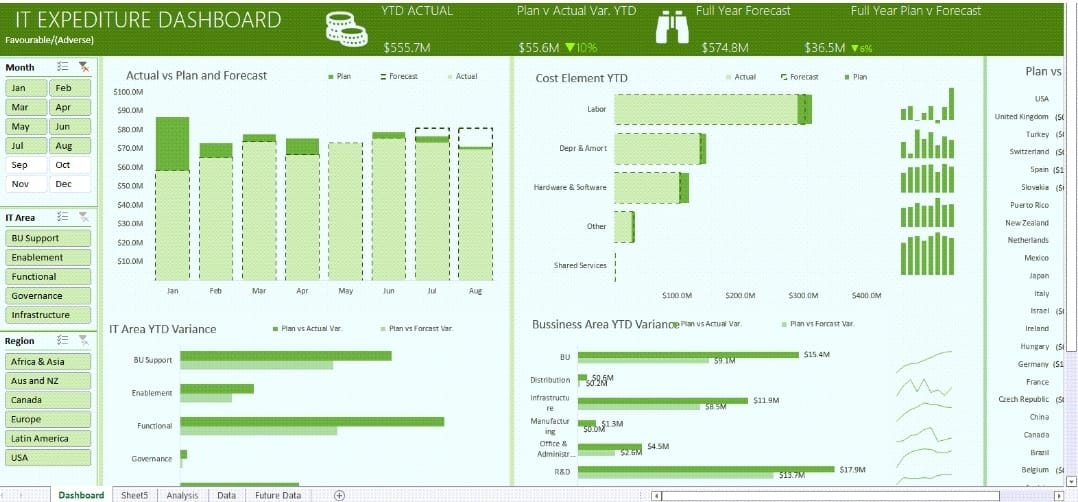
Task: Select Sep in the Month slicer
Action: (x=27, y=165)
